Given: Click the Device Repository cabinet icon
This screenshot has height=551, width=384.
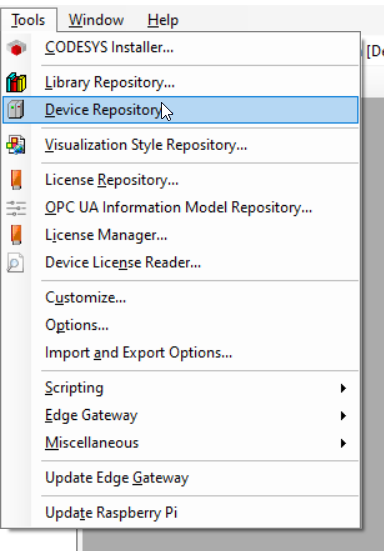Looking at the screenshot, I should 16,110.
